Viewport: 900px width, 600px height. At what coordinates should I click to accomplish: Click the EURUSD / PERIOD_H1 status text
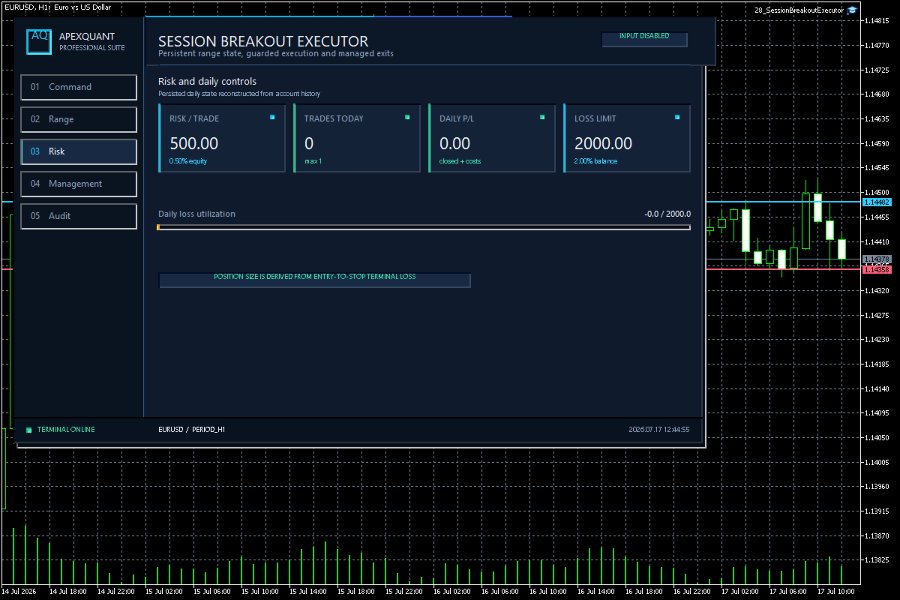191,429
